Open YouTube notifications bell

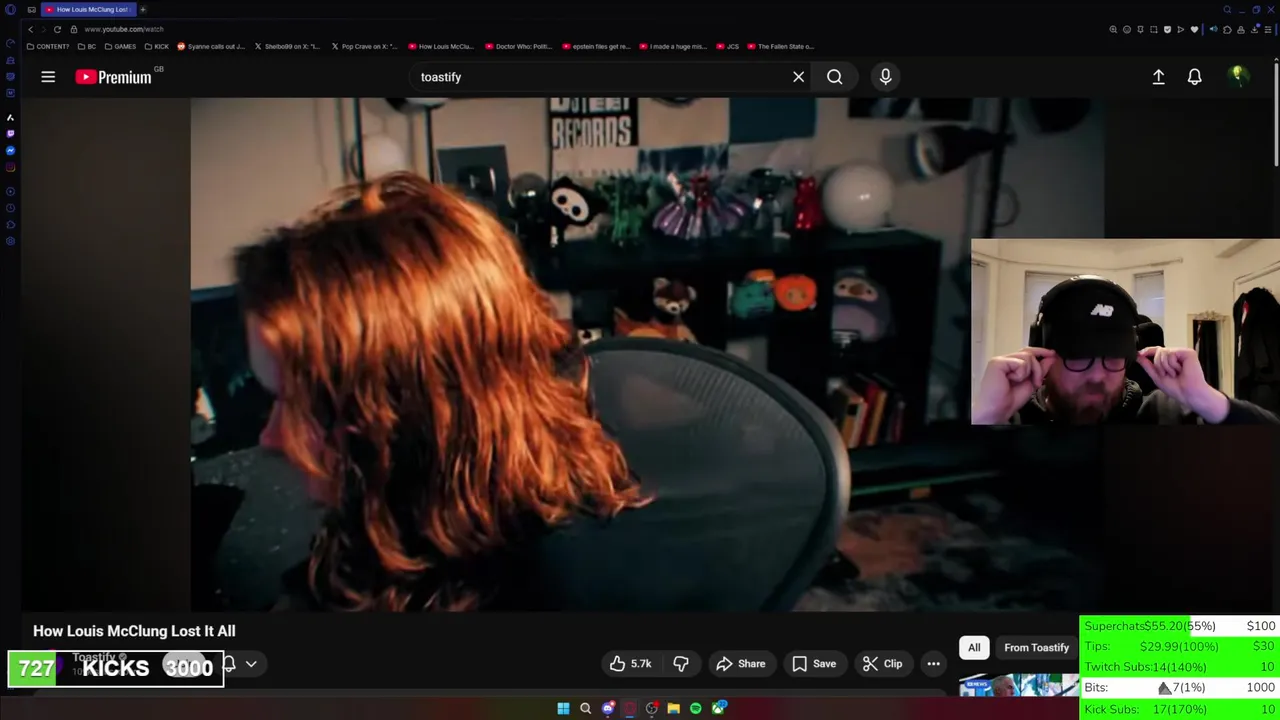tap(1194, 77)
